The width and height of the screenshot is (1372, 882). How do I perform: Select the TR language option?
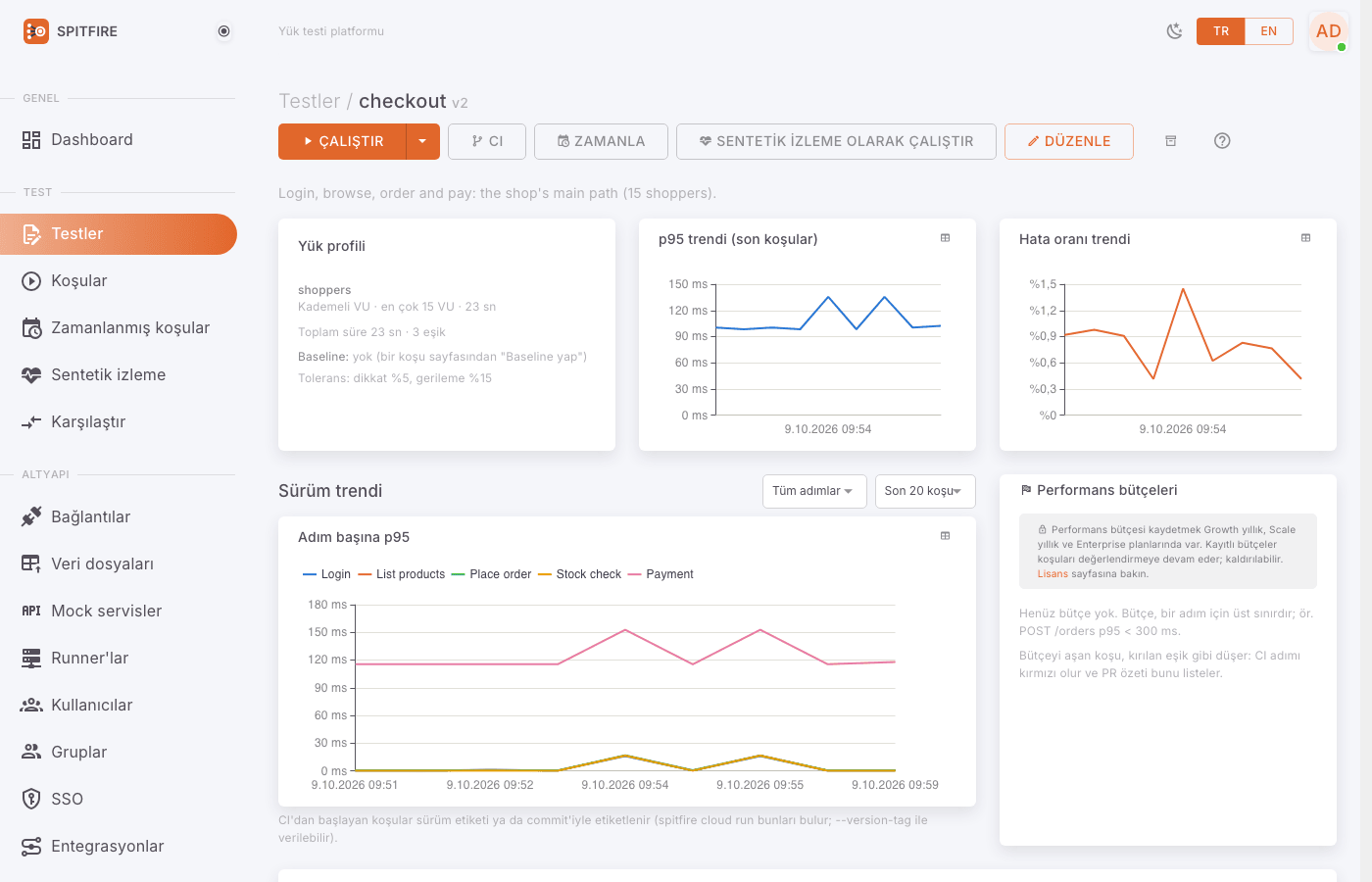tap(1221, 31)
